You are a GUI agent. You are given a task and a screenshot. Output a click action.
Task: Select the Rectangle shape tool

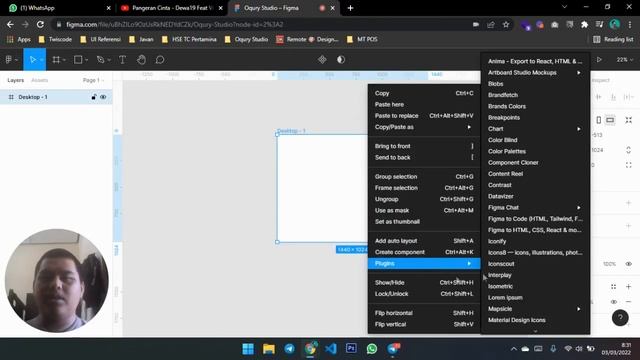(78, 60)
